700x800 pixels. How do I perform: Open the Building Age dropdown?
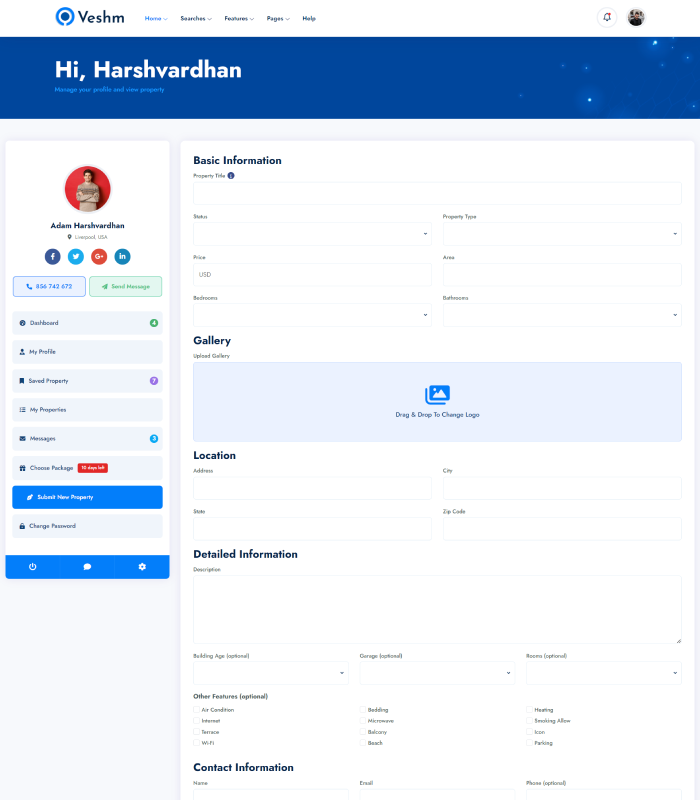270,673
